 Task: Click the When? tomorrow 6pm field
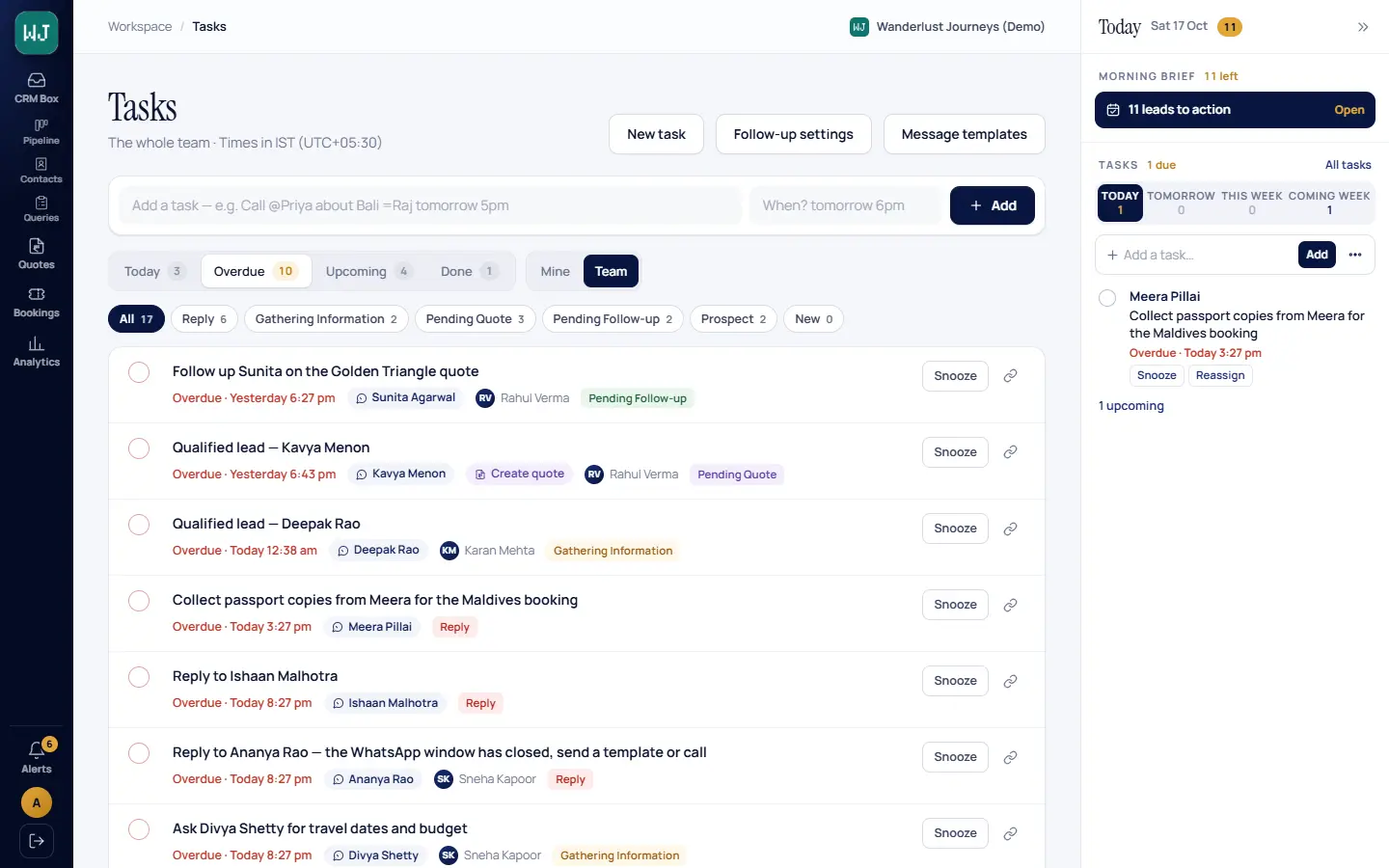[x=844, y=205]
